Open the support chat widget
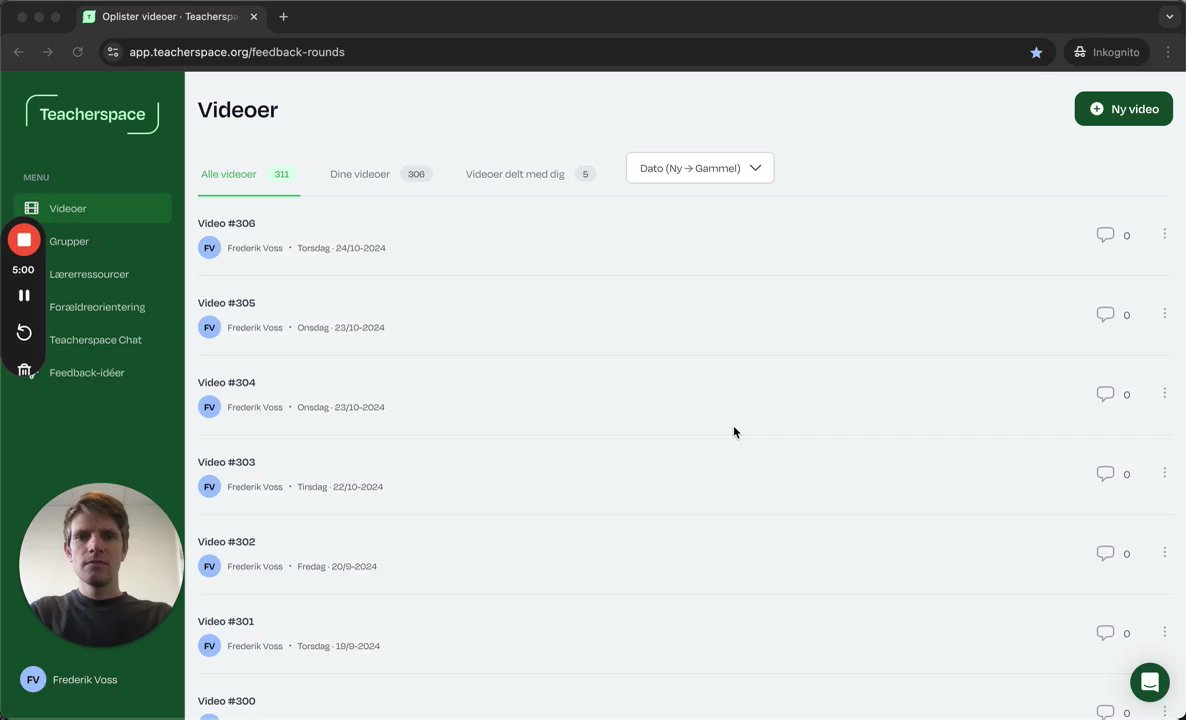 (x=1150, y=681)
